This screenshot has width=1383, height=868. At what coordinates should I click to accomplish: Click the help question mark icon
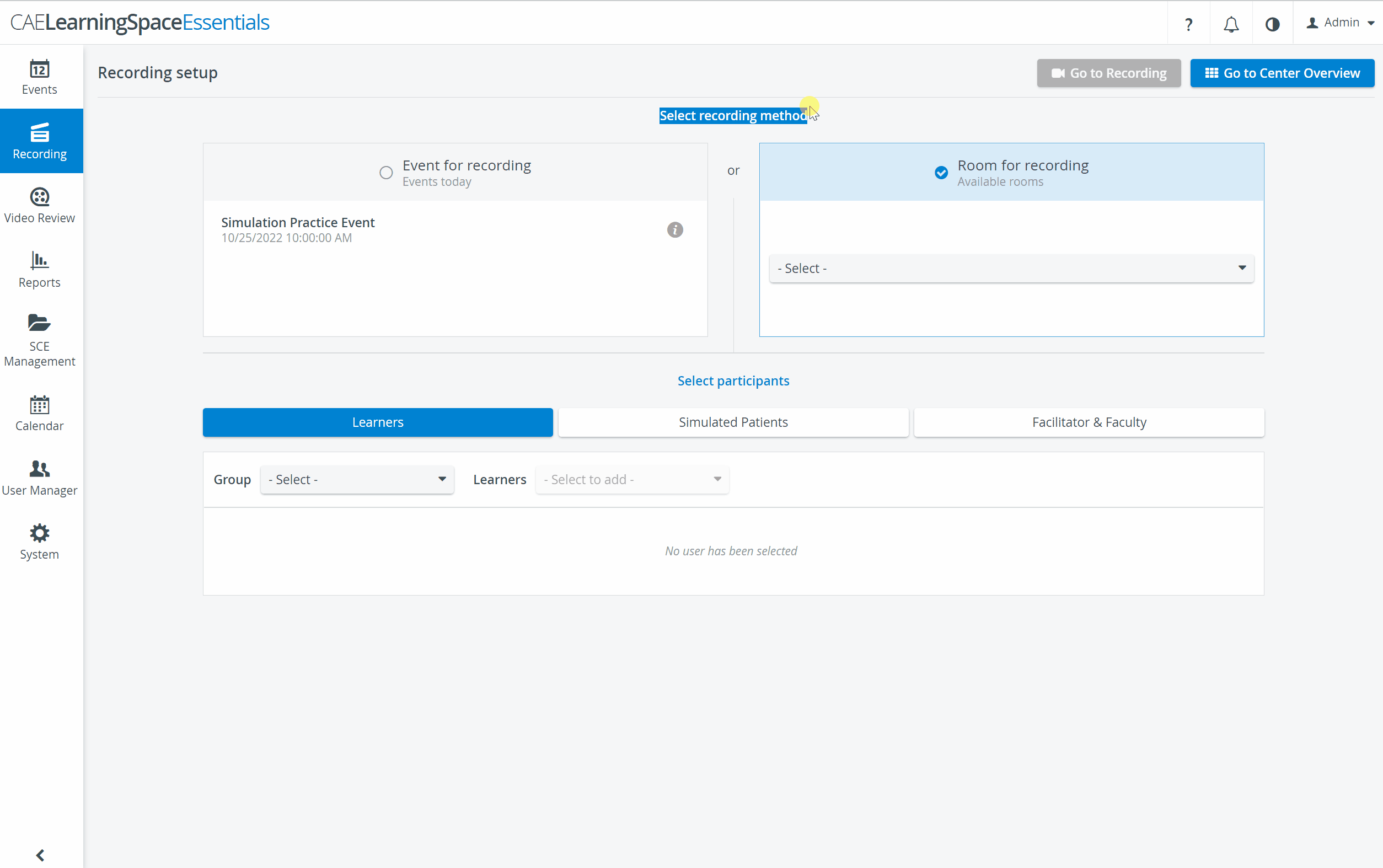tap(1189, 24)
